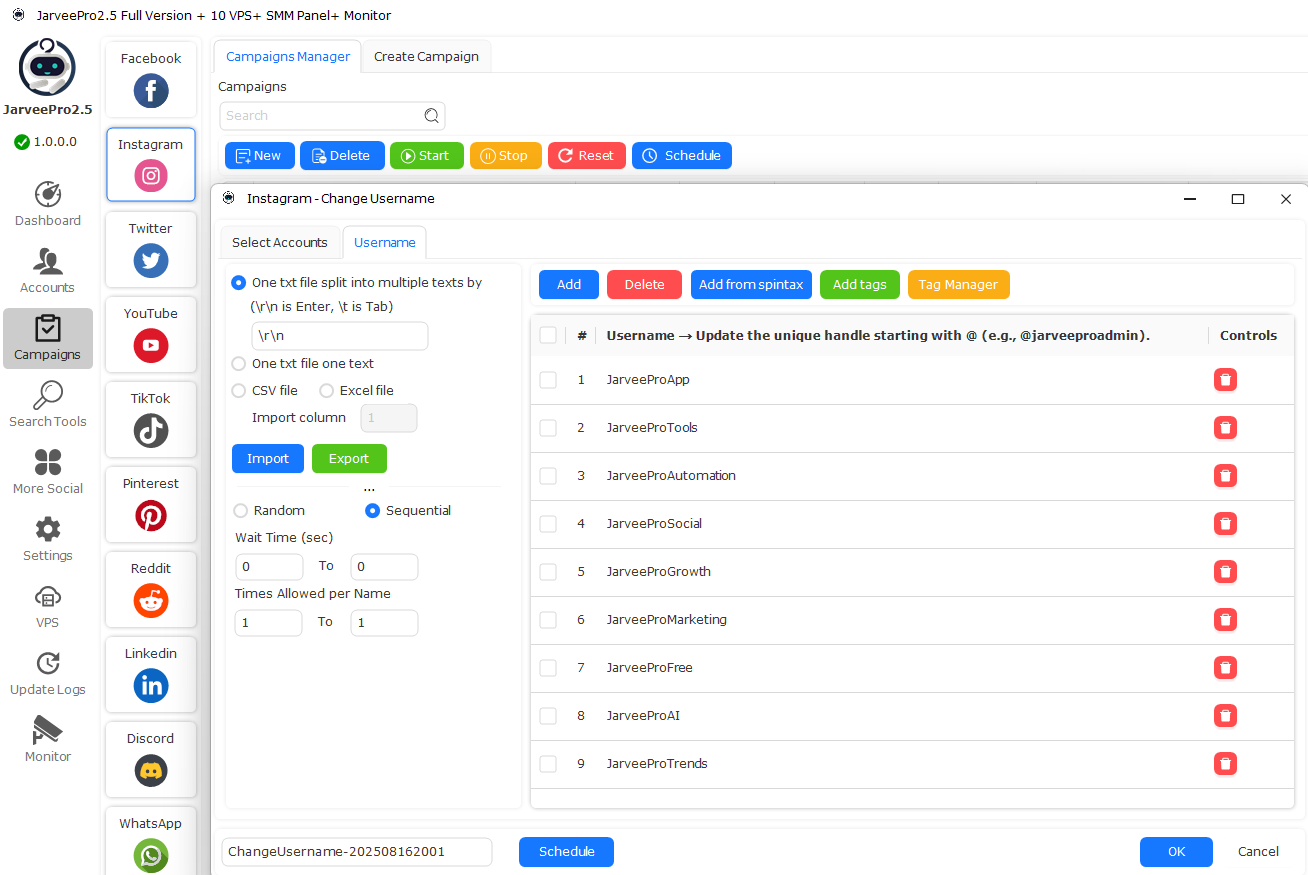Open the Facebook platform icon

[x=151, y=91]
